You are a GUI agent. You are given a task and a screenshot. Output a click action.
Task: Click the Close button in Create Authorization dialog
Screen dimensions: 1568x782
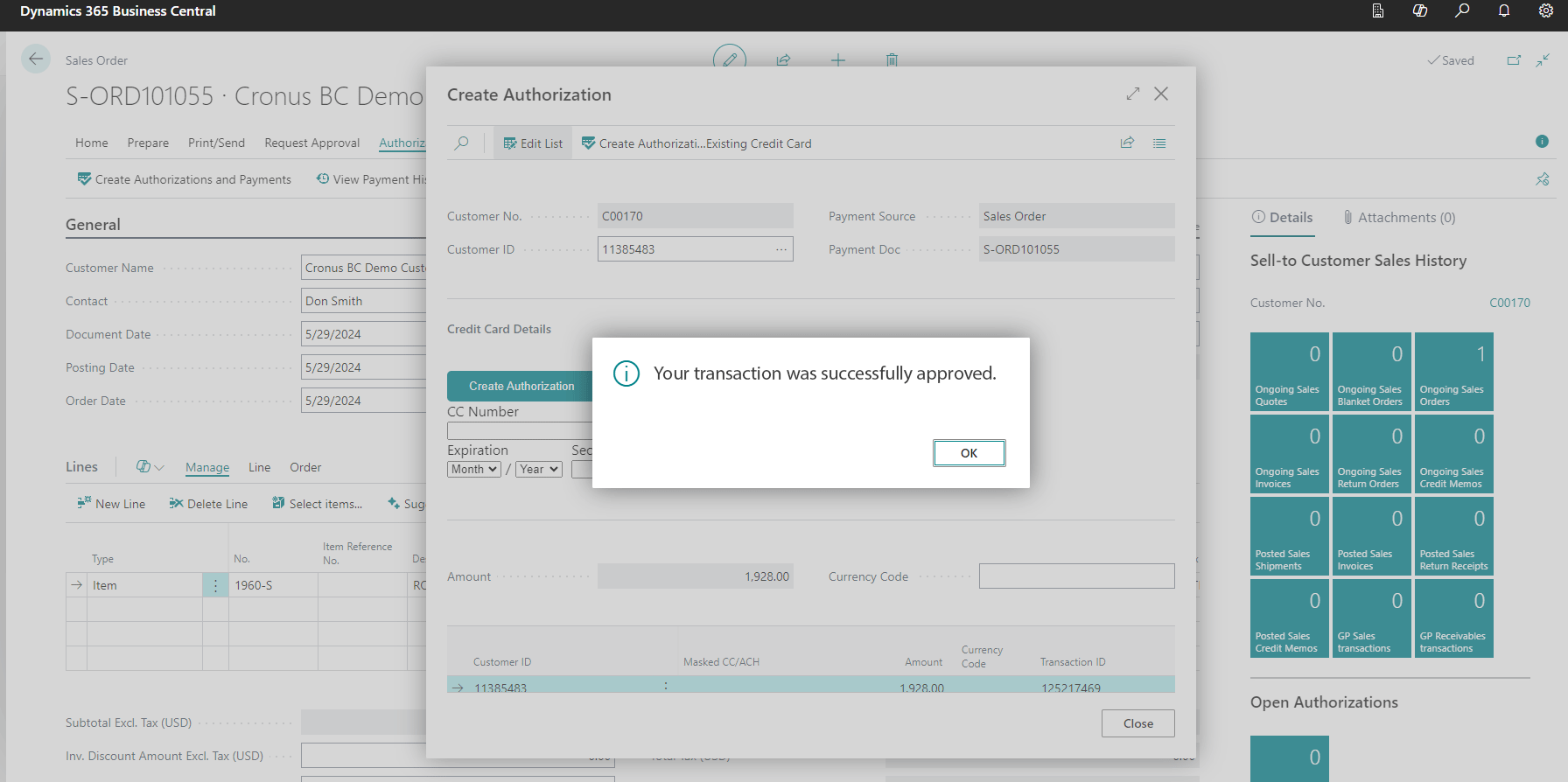tap(1137, 723)
